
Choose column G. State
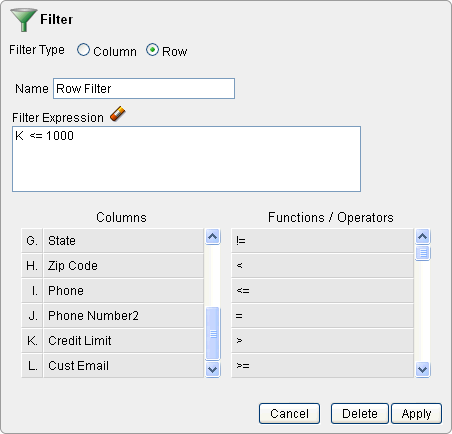(113, 241)
